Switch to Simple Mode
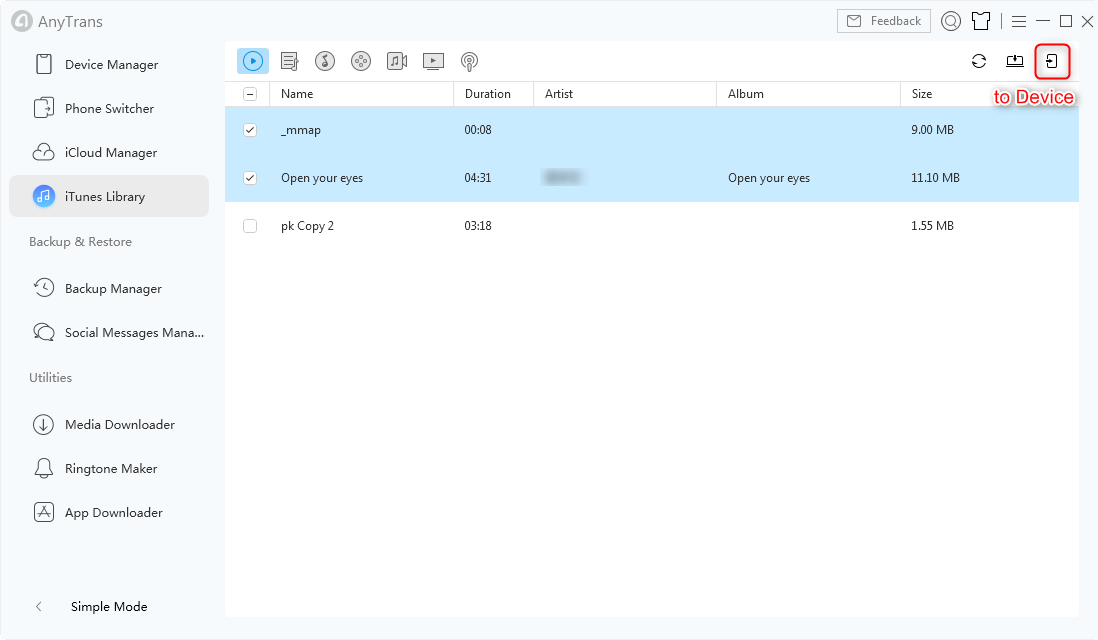This screenshot has width=1098, height=640. tap(109, 606)
